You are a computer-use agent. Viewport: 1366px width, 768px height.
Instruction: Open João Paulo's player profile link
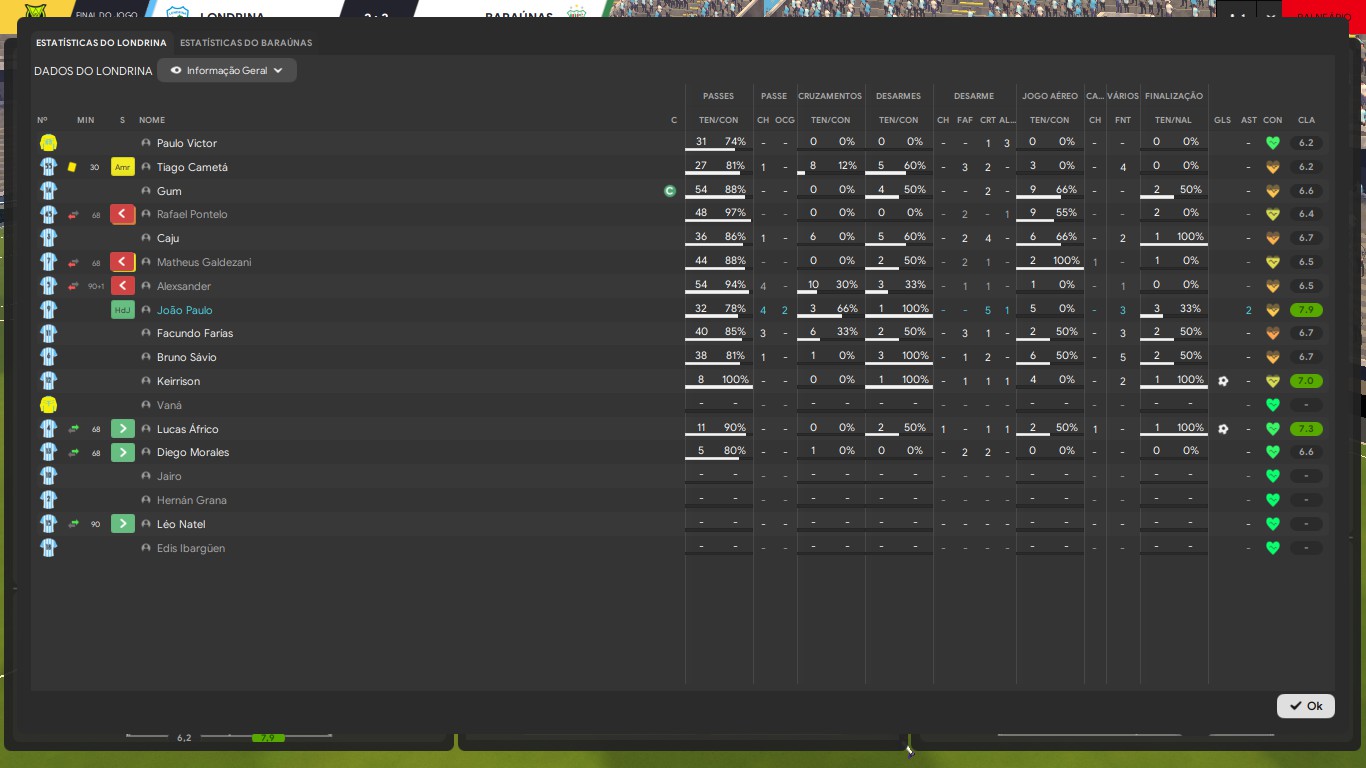(x=184, y=310)
